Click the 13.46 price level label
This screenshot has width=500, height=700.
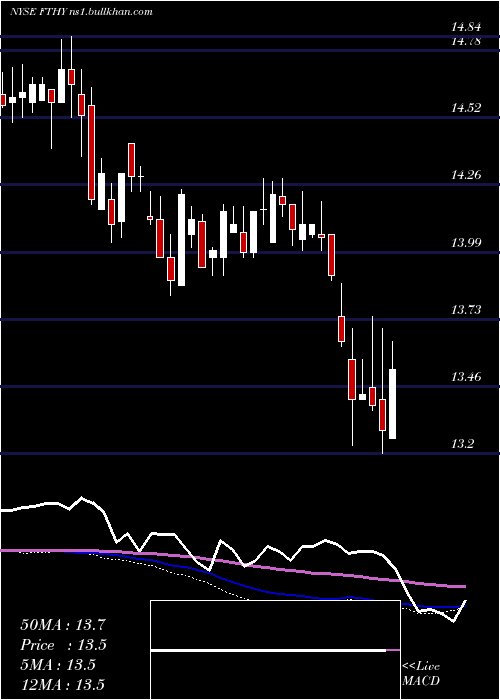[x=466, y=376]
